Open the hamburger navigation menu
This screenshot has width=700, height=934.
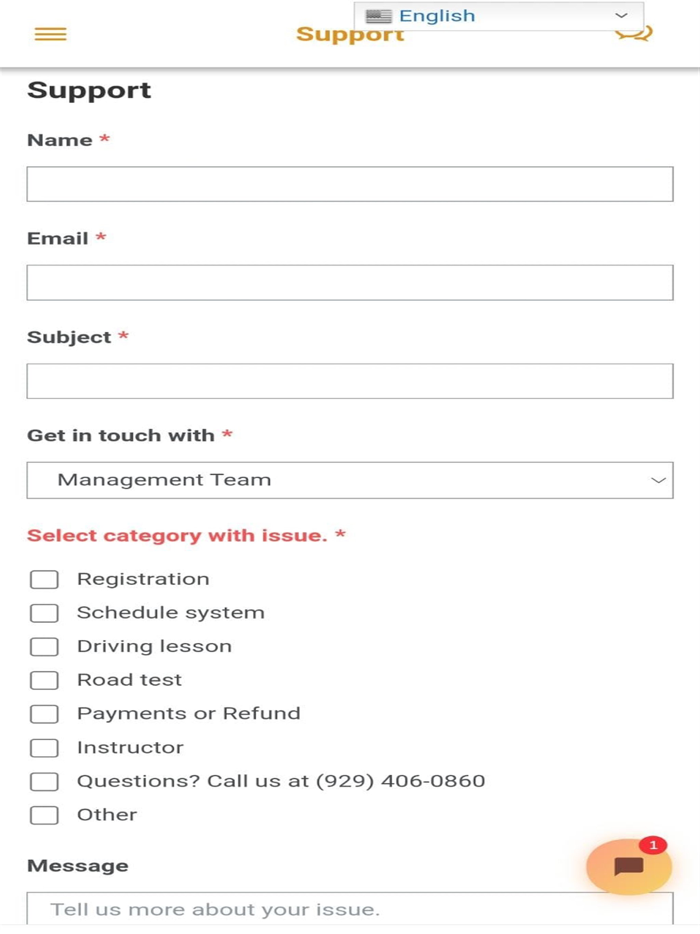pyautogui.click(x=50, y=33)
